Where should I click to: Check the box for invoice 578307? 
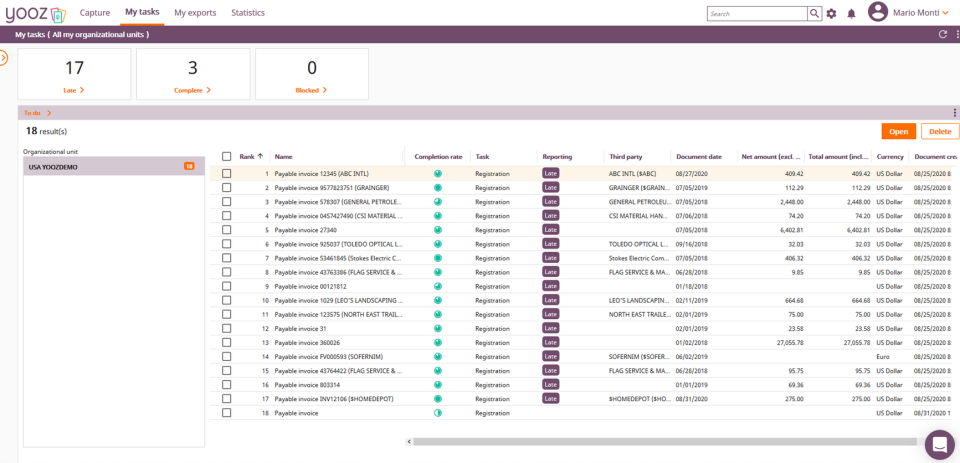(227, 201)
